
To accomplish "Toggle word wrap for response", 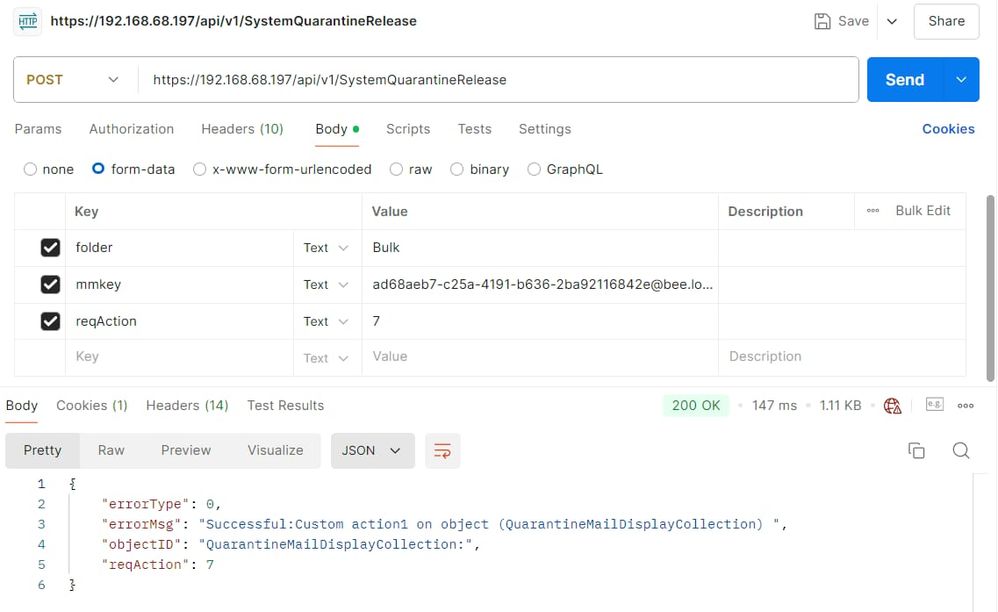I will click(442, 451).
